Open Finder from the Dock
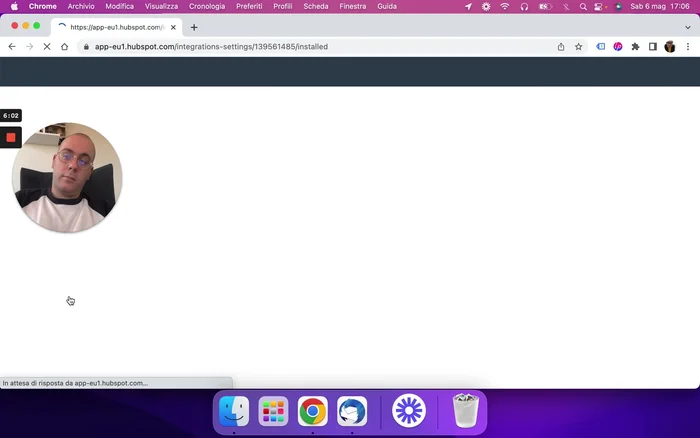The width and height of the screenshot is (700, 438). point(234,411)
